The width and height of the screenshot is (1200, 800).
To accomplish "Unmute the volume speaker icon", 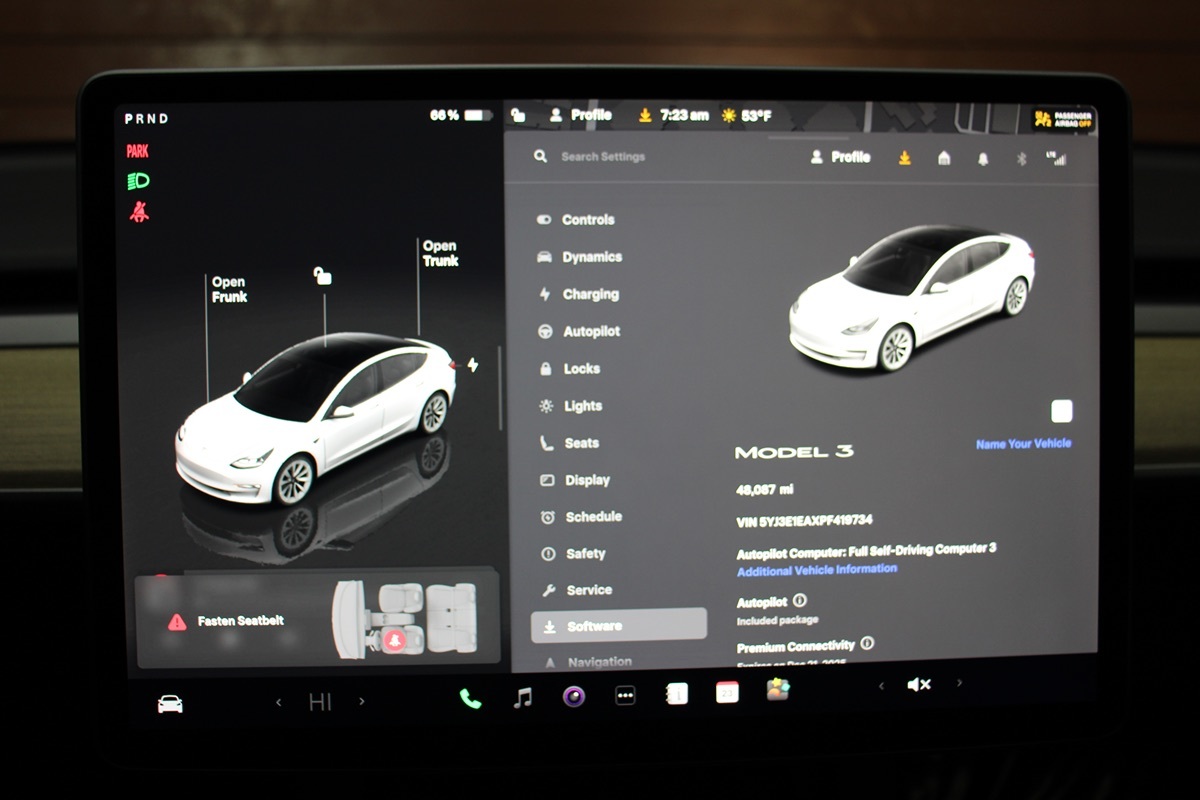I will coord(918,685).
